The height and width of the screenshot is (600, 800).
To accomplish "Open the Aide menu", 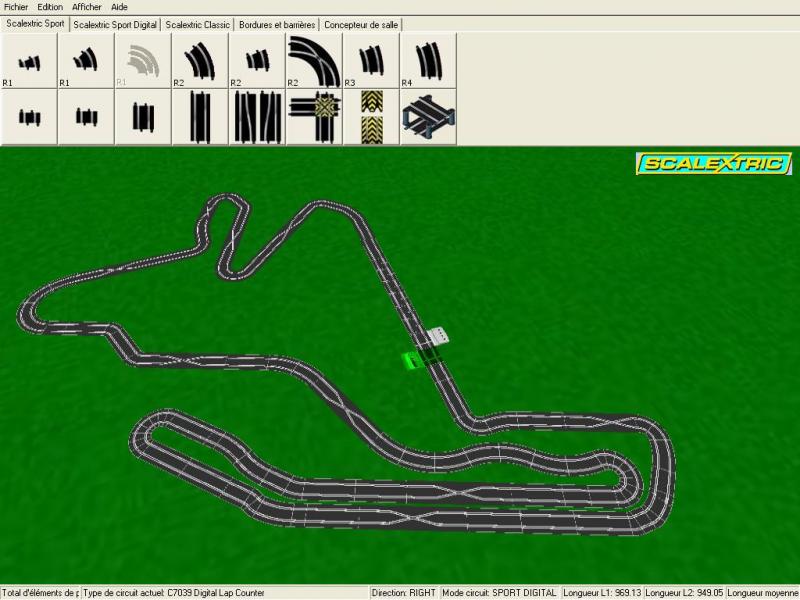I will 119,7.
